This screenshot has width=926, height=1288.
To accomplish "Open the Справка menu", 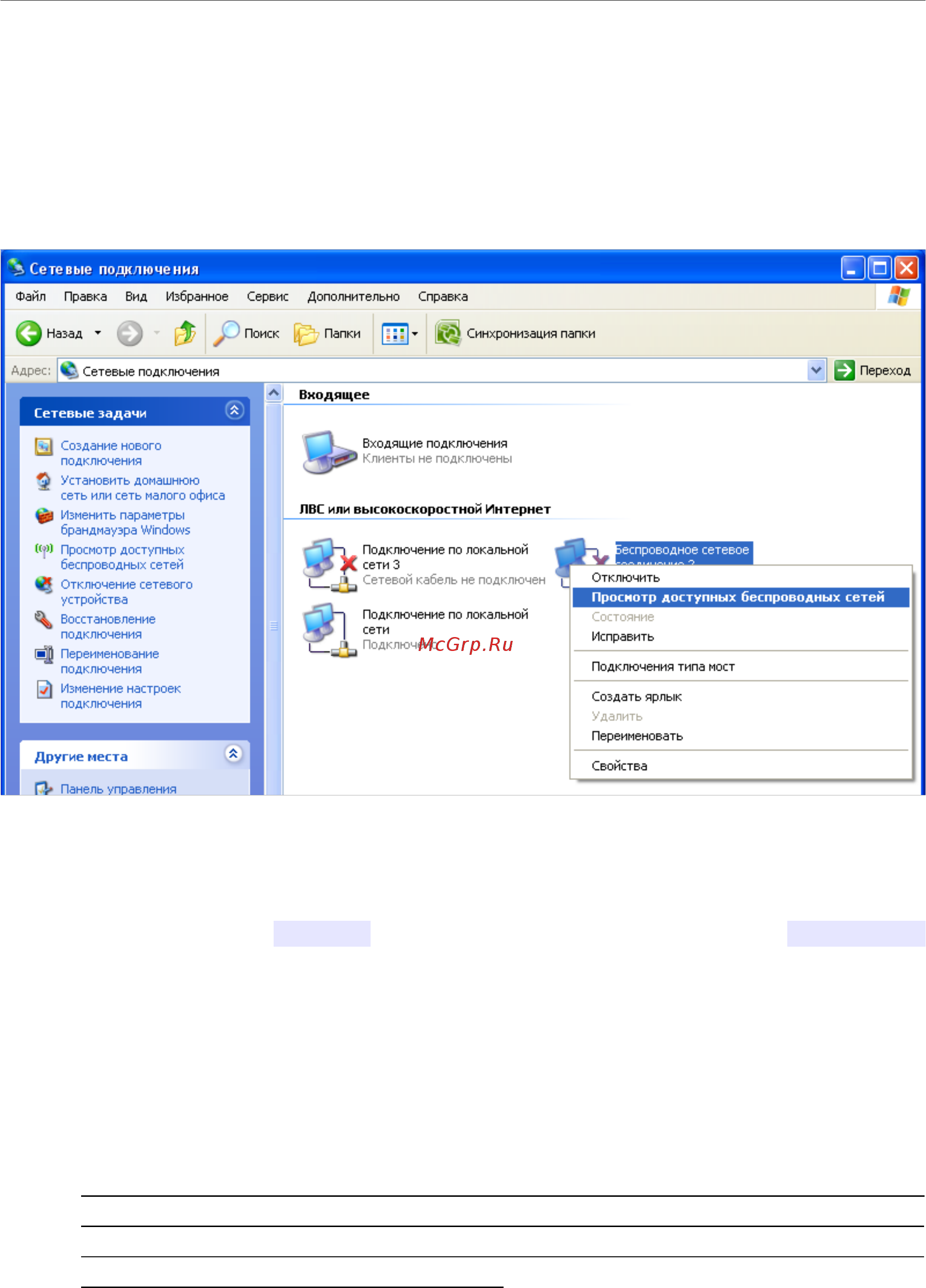I will tap(443, 297).
